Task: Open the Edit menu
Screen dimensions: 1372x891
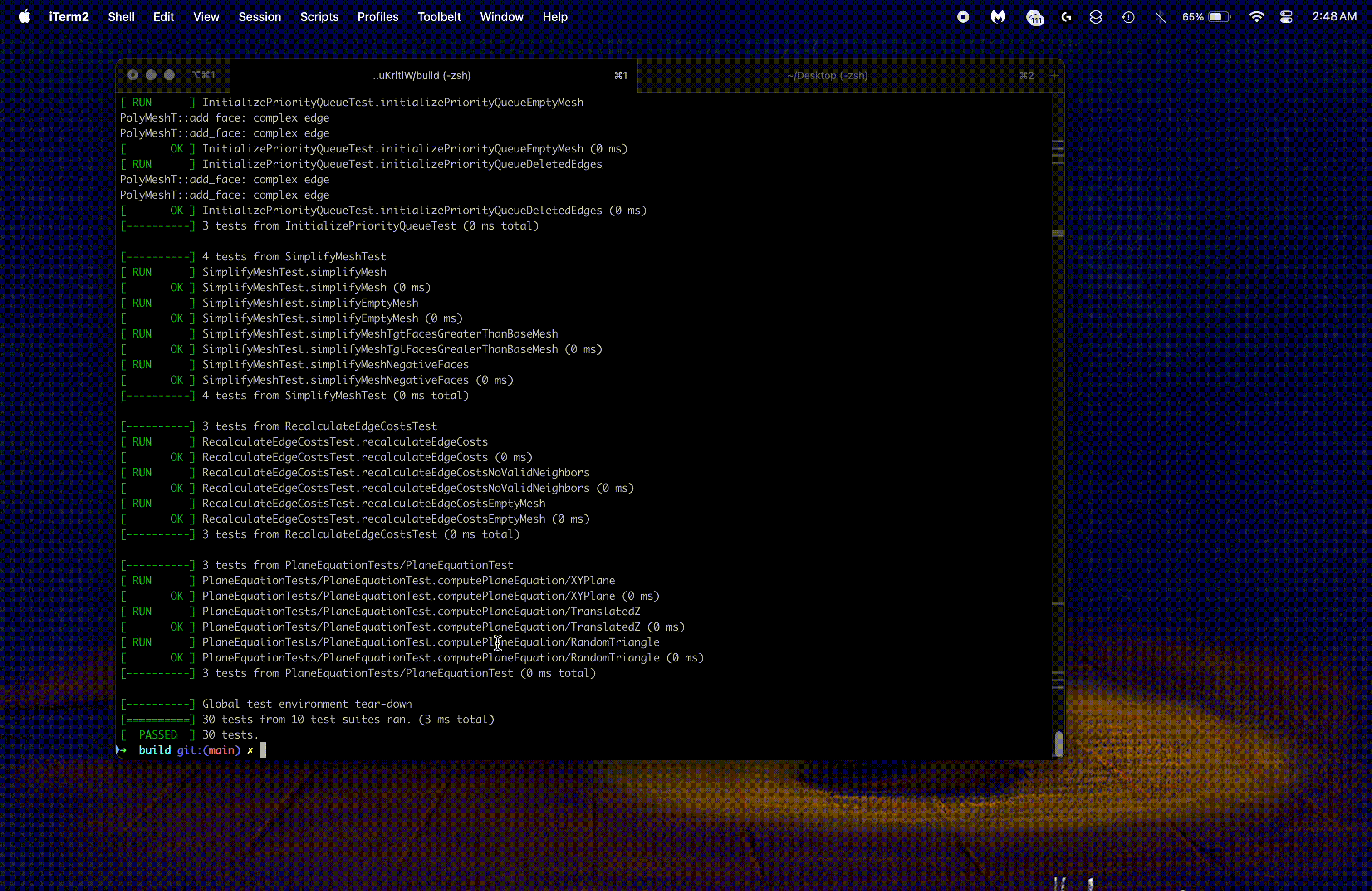Action: click(x=163, y=16)
